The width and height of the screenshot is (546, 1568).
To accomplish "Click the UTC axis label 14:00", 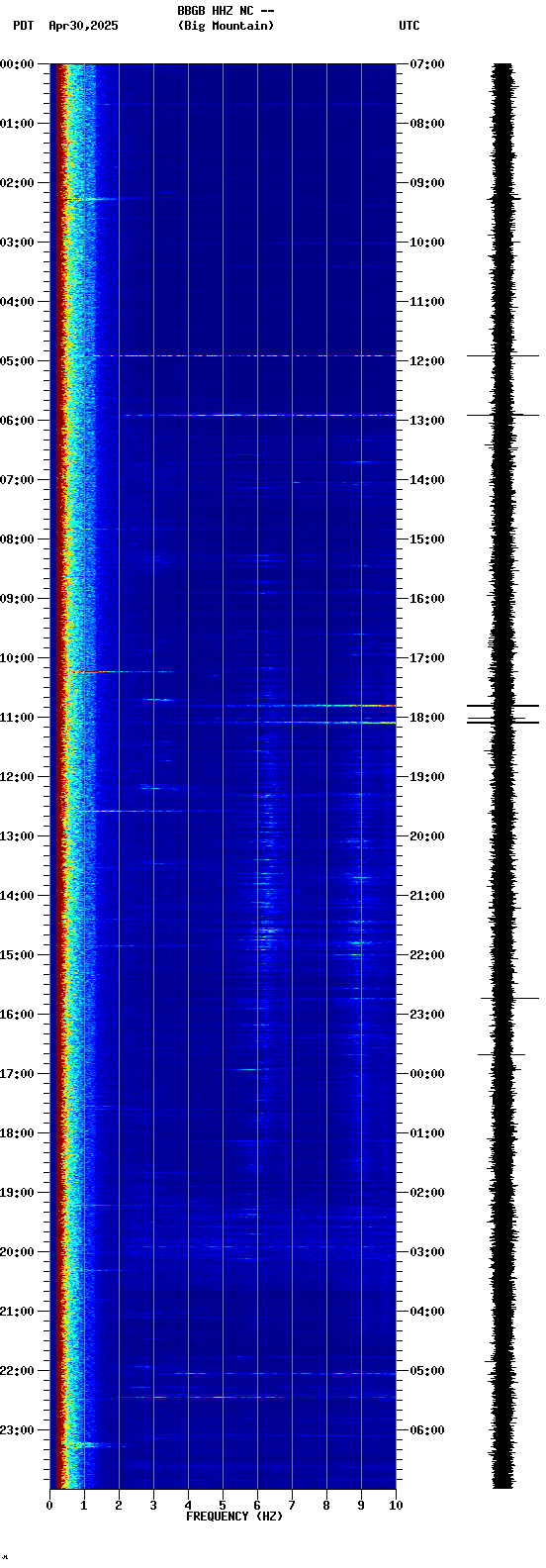I will click(x=427, y=480).
